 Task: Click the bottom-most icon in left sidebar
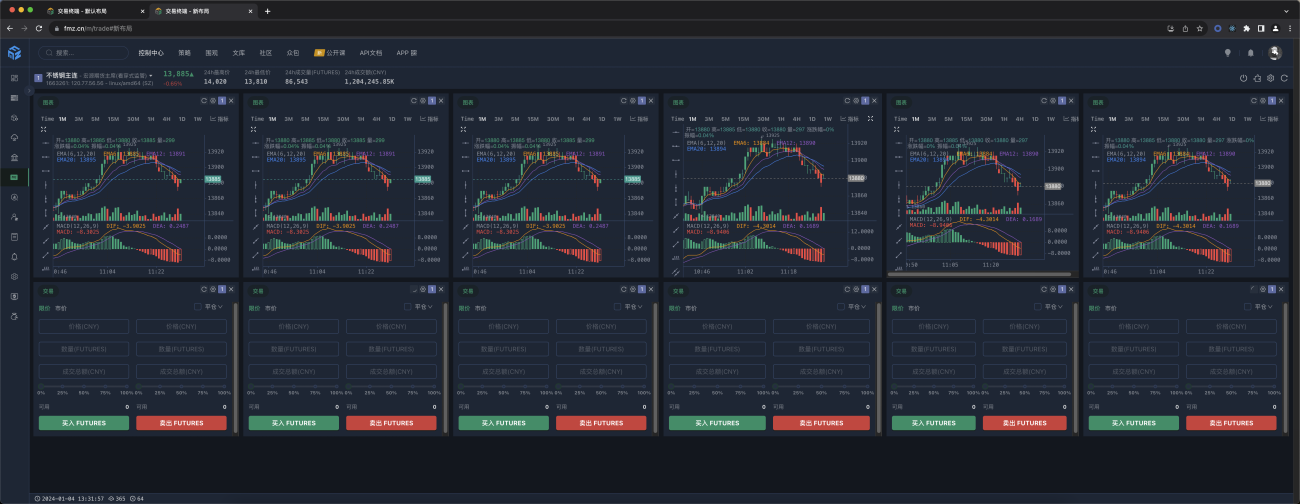click(15, 316)
